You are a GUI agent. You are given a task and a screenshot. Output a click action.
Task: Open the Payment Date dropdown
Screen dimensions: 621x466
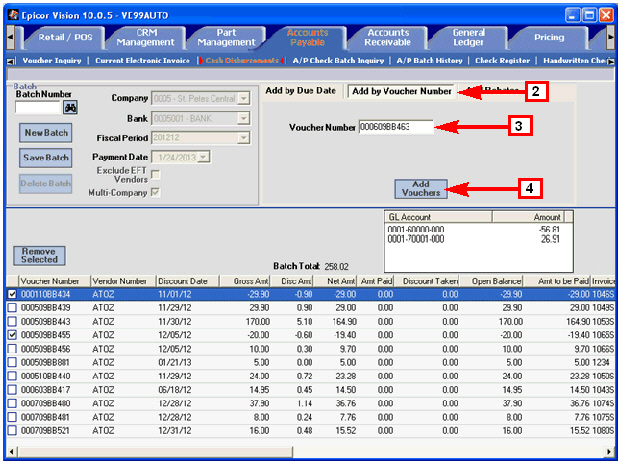(204, 157)
